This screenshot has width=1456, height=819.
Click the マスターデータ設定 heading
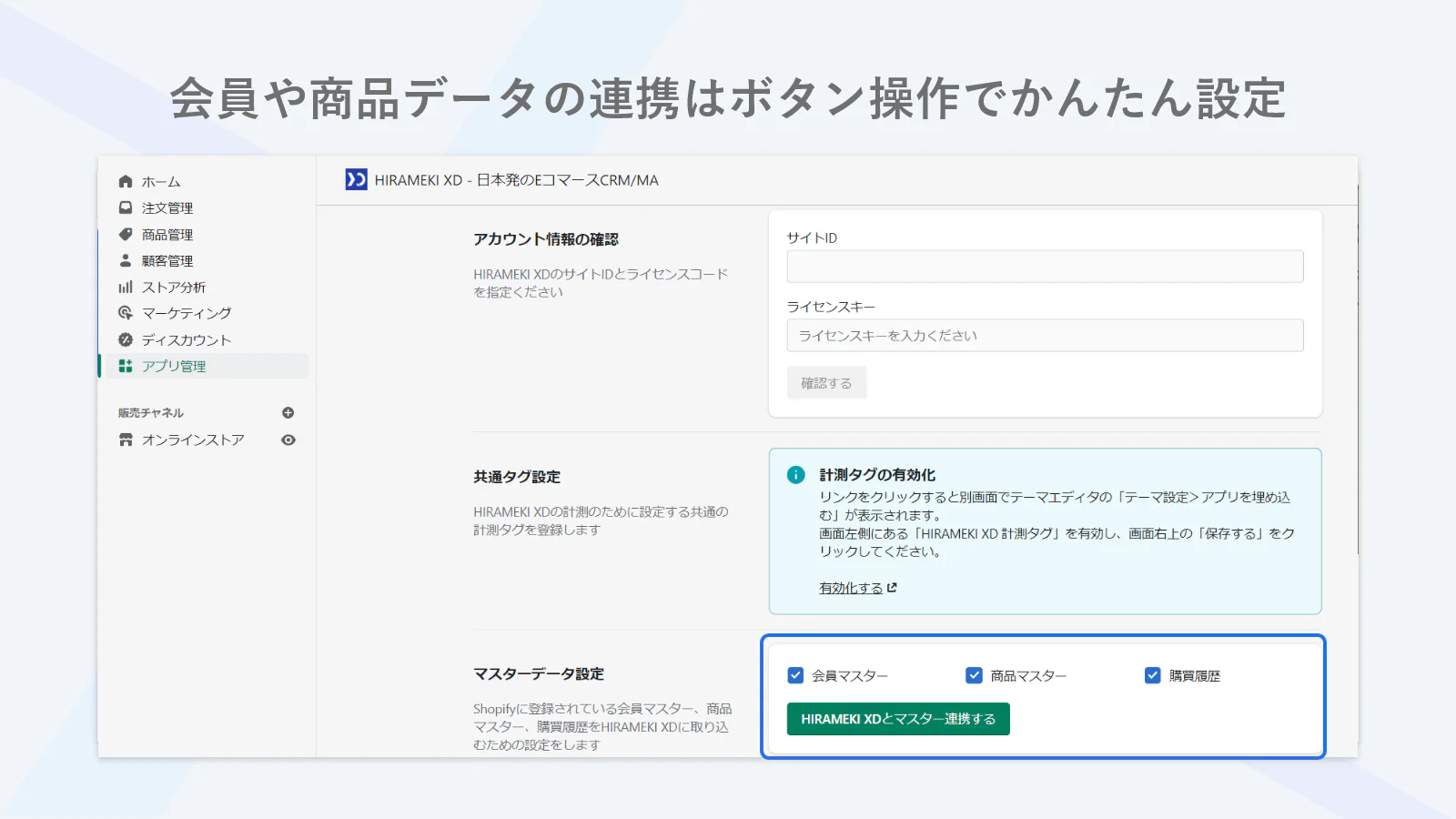tap(539, 673)
